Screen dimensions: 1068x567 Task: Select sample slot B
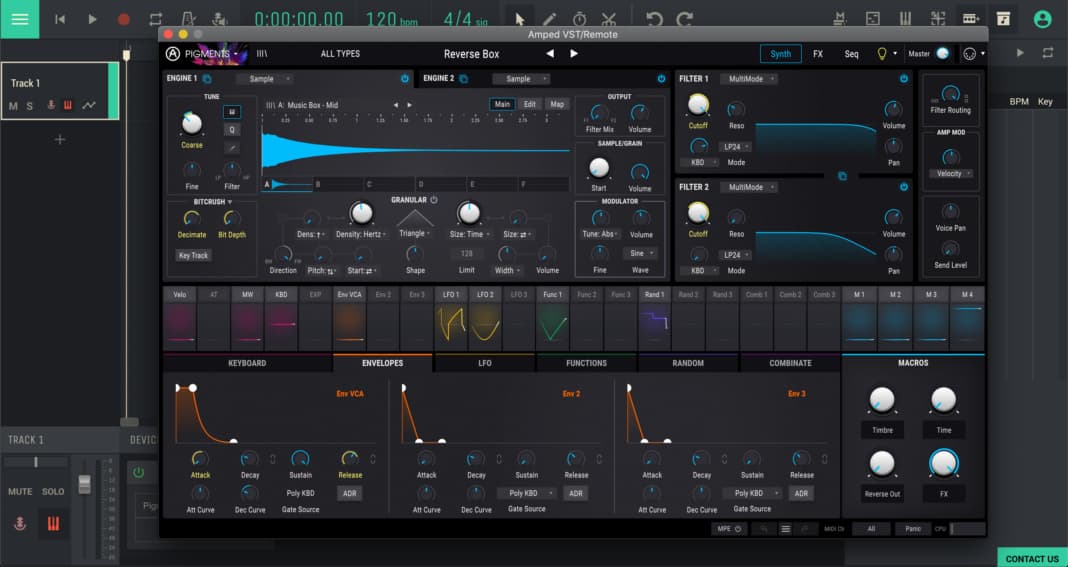(x=338, y=184)
